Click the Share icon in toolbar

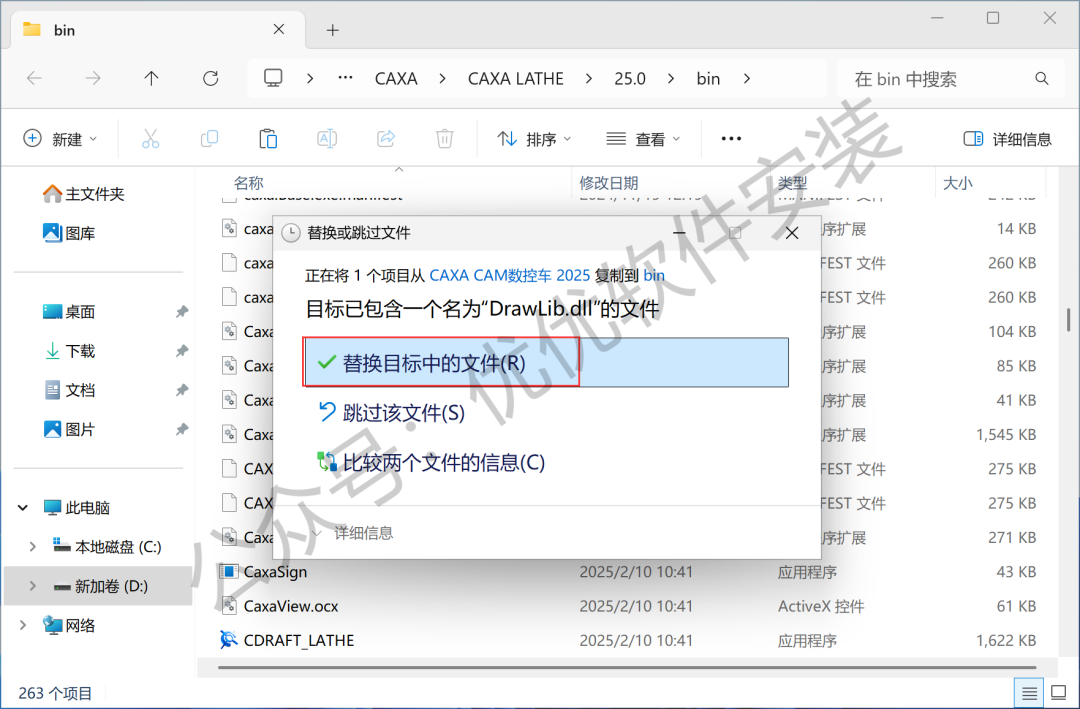(x=386, y=138)
